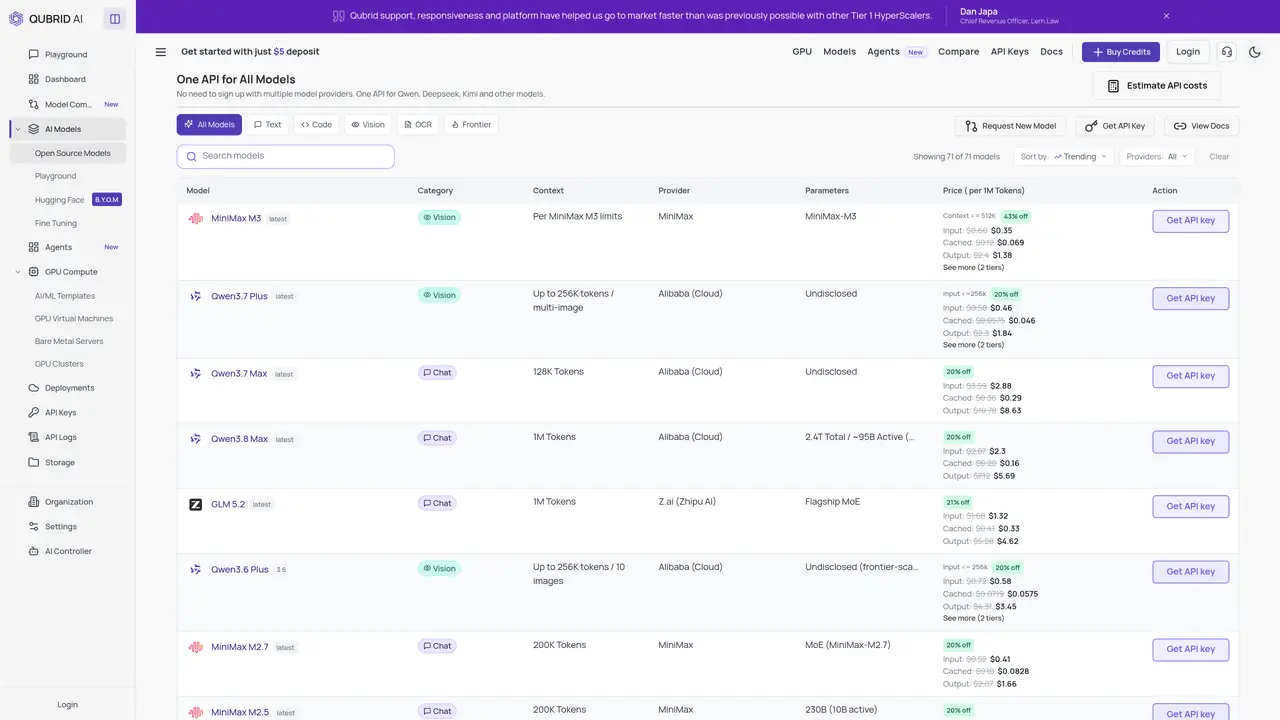Select the OCR filter tab

[418, 125]
